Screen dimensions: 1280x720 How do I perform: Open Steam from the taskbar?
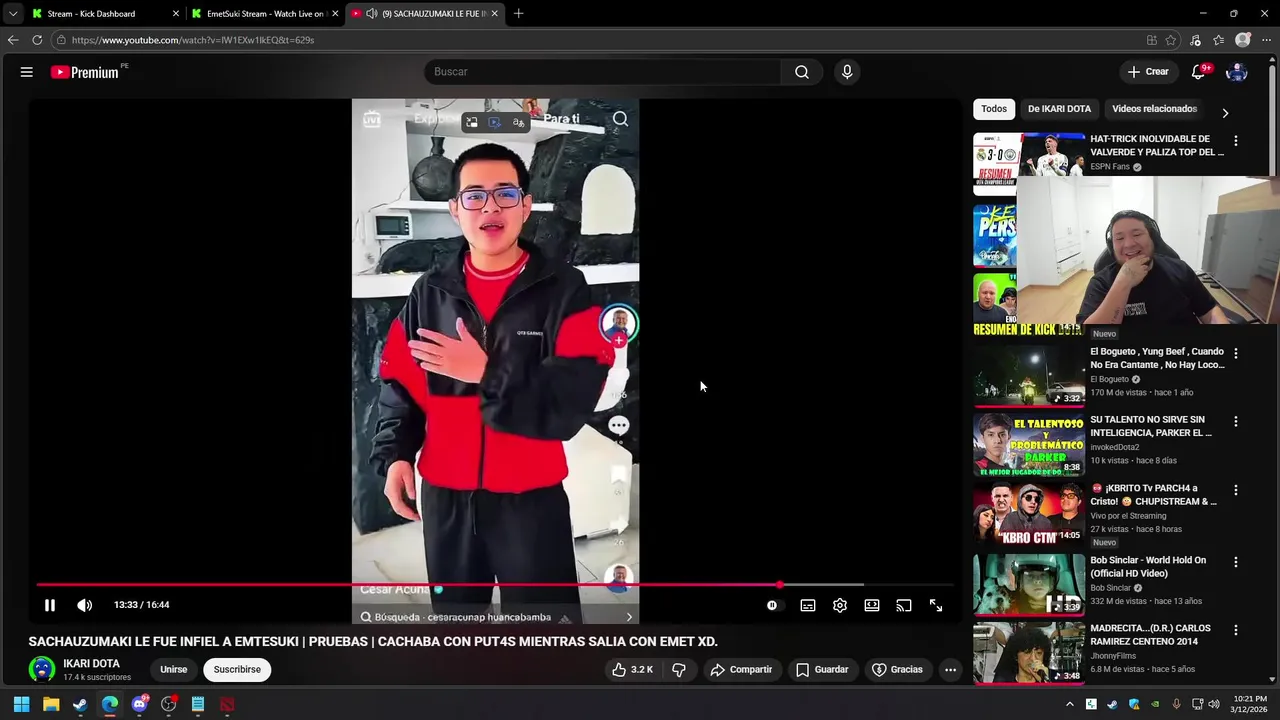coord(80,705)
